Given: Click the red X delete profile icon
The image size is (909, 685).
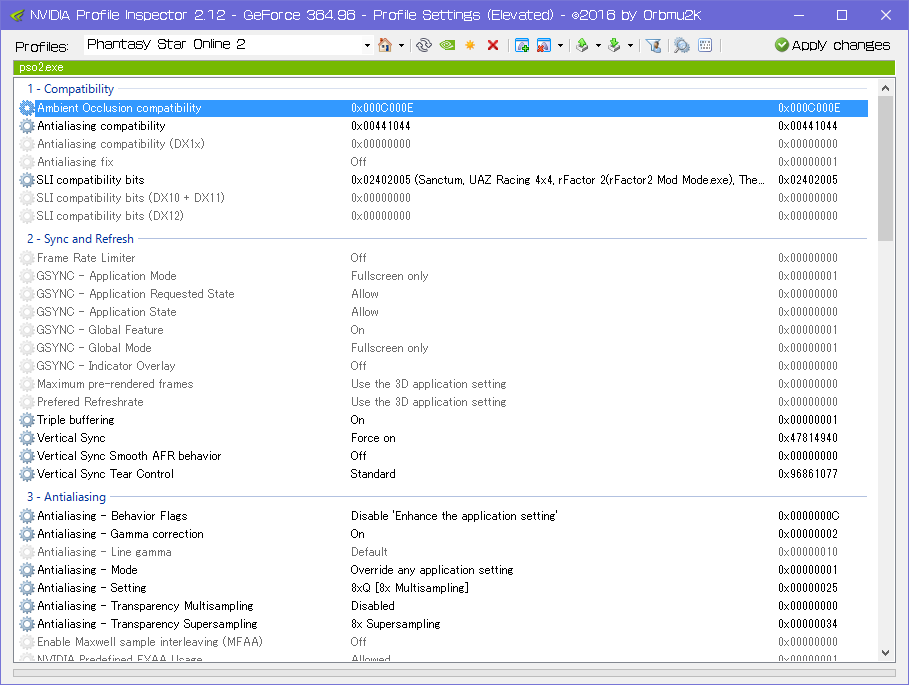Looking at the screenshot, I should coord(493,45).
